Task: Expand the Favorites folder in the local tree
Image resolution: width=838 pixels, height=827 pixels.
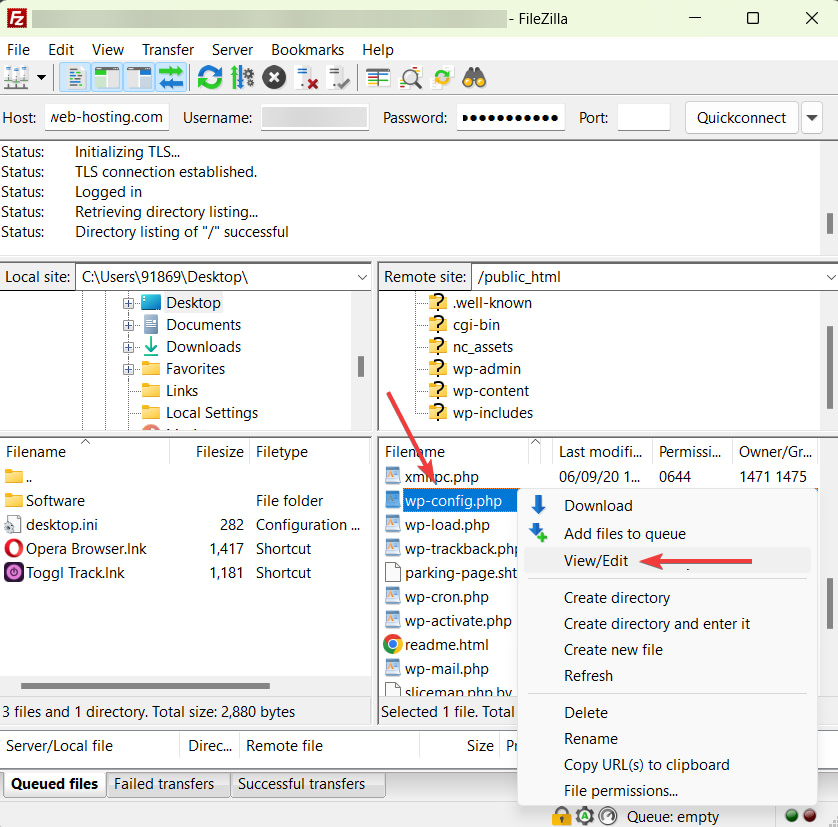Action: point(128,368)
